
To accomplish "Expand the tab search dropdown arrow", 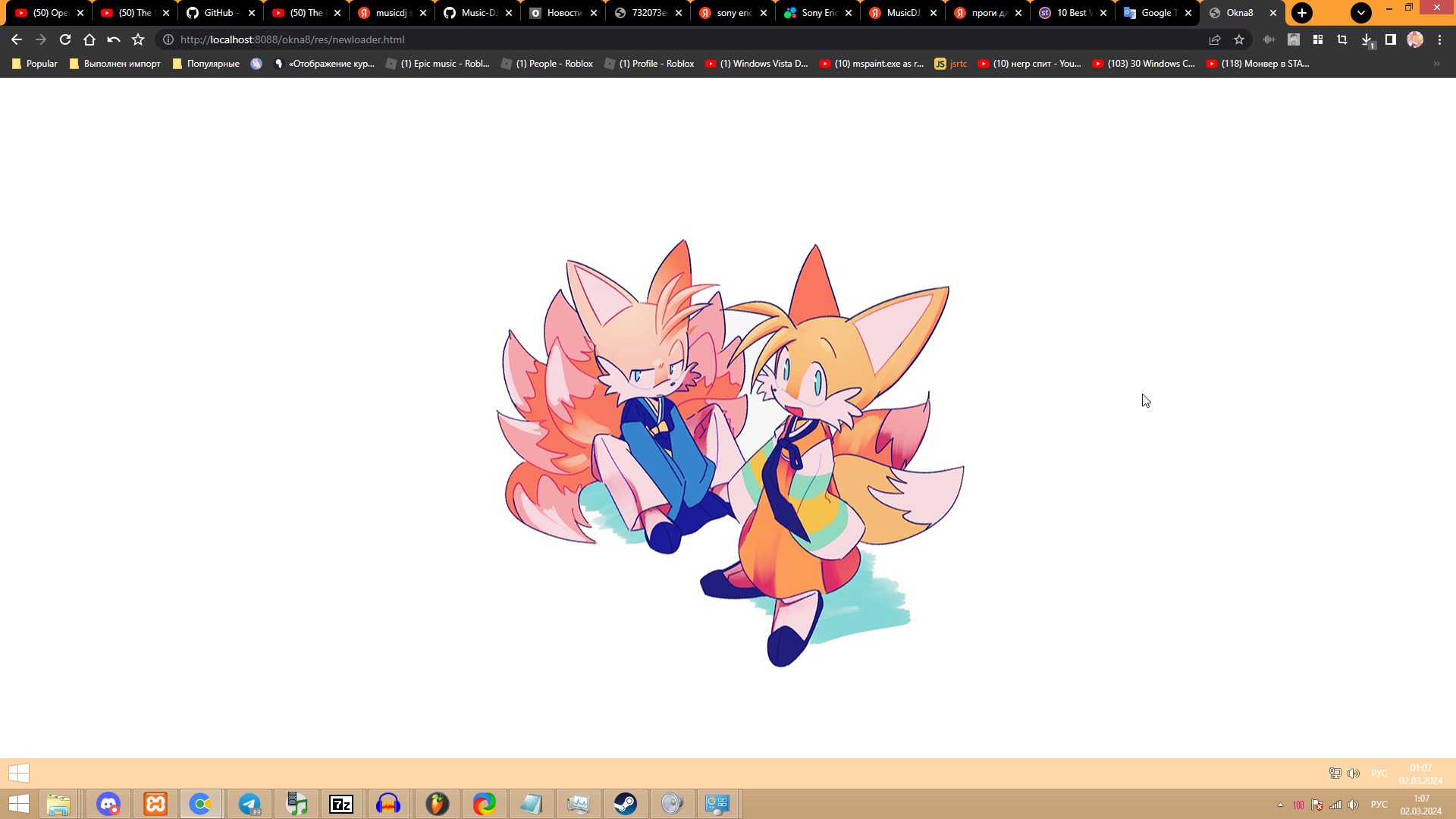I will (x=1361, y=13).
